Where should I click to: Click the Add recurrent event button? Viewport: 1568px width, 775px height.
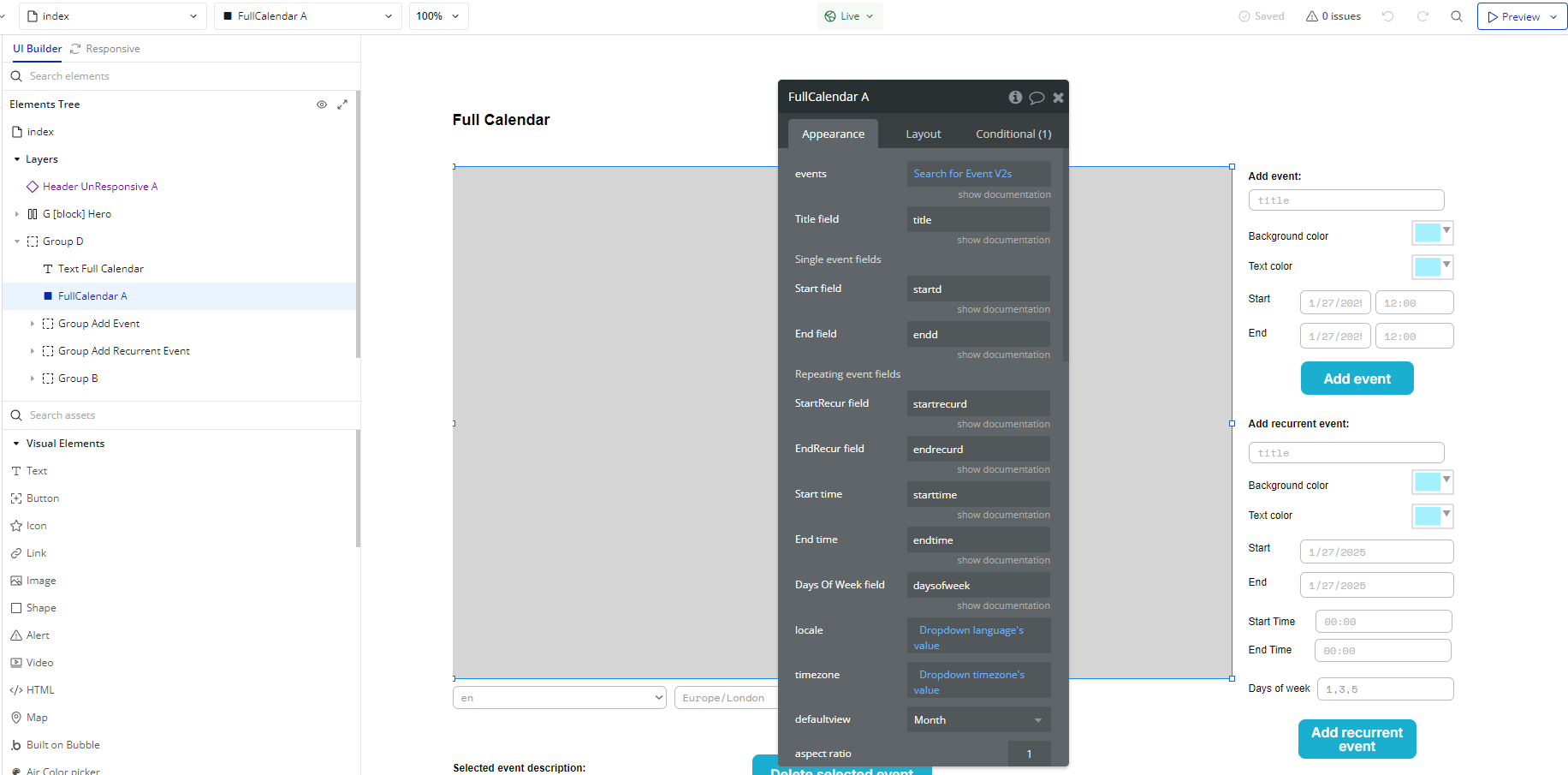tap(1357, 739)
